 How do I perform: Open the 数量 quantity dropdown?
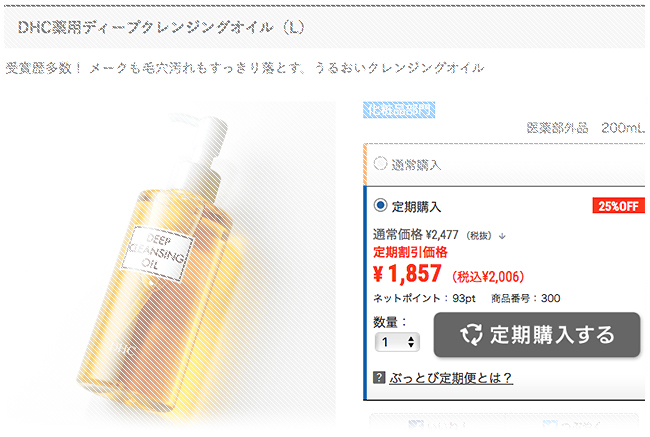pos(397,342)
